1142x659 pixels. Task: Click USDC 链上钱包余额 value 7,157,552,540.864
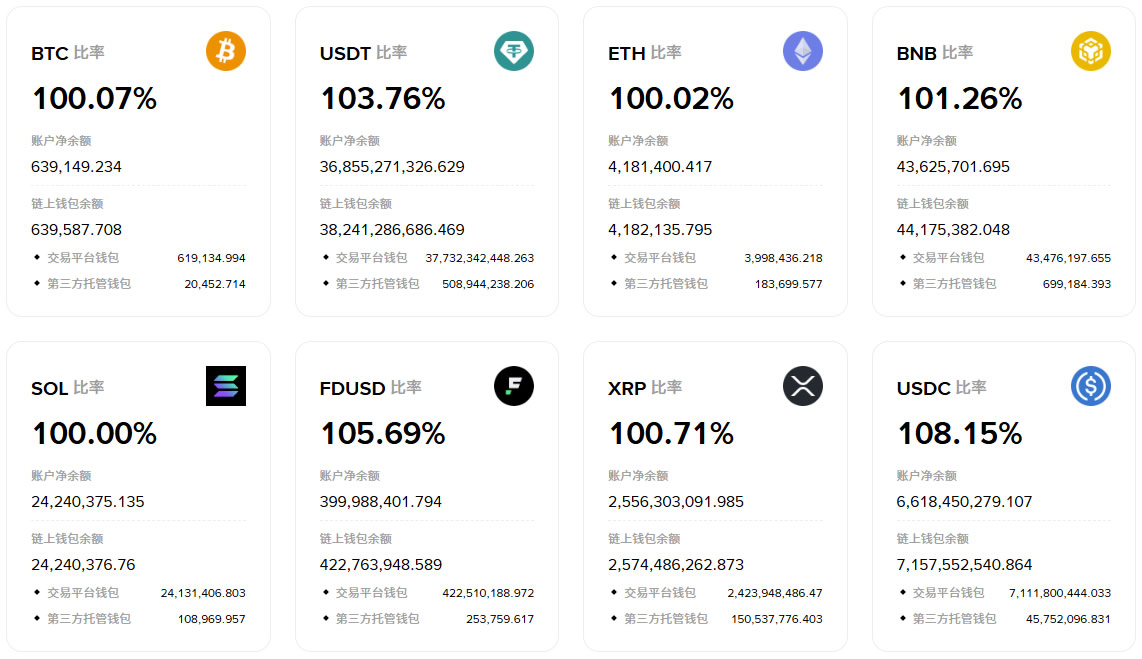965,565
